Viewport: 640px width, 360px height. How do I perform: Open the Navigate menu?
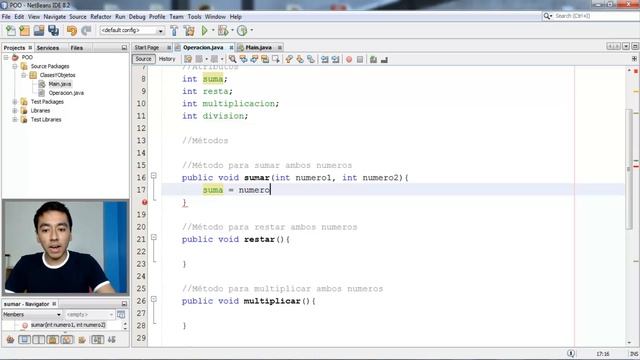point(54,17)
